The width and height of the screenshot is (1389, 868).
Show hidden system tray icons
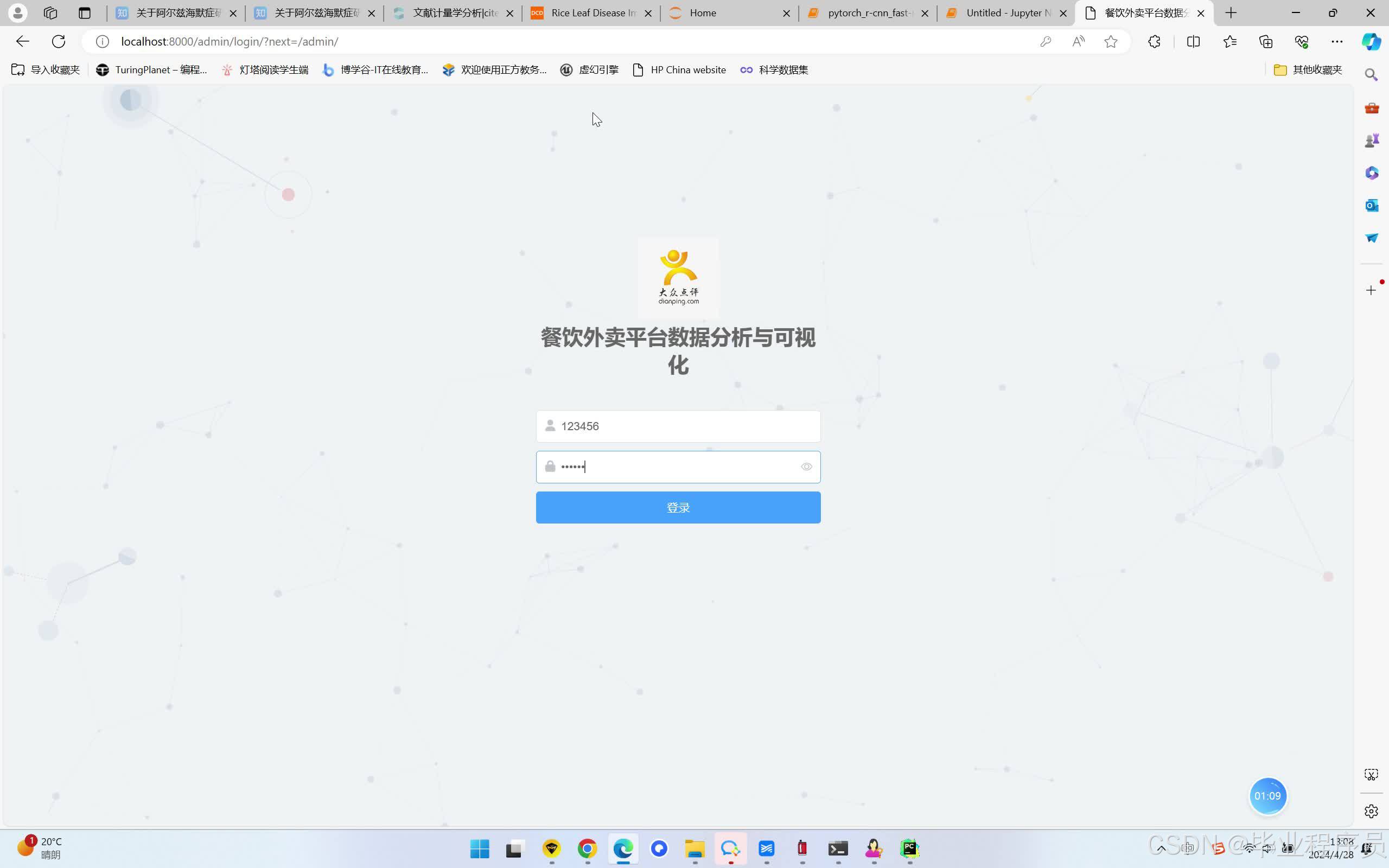coord(1161,848)
